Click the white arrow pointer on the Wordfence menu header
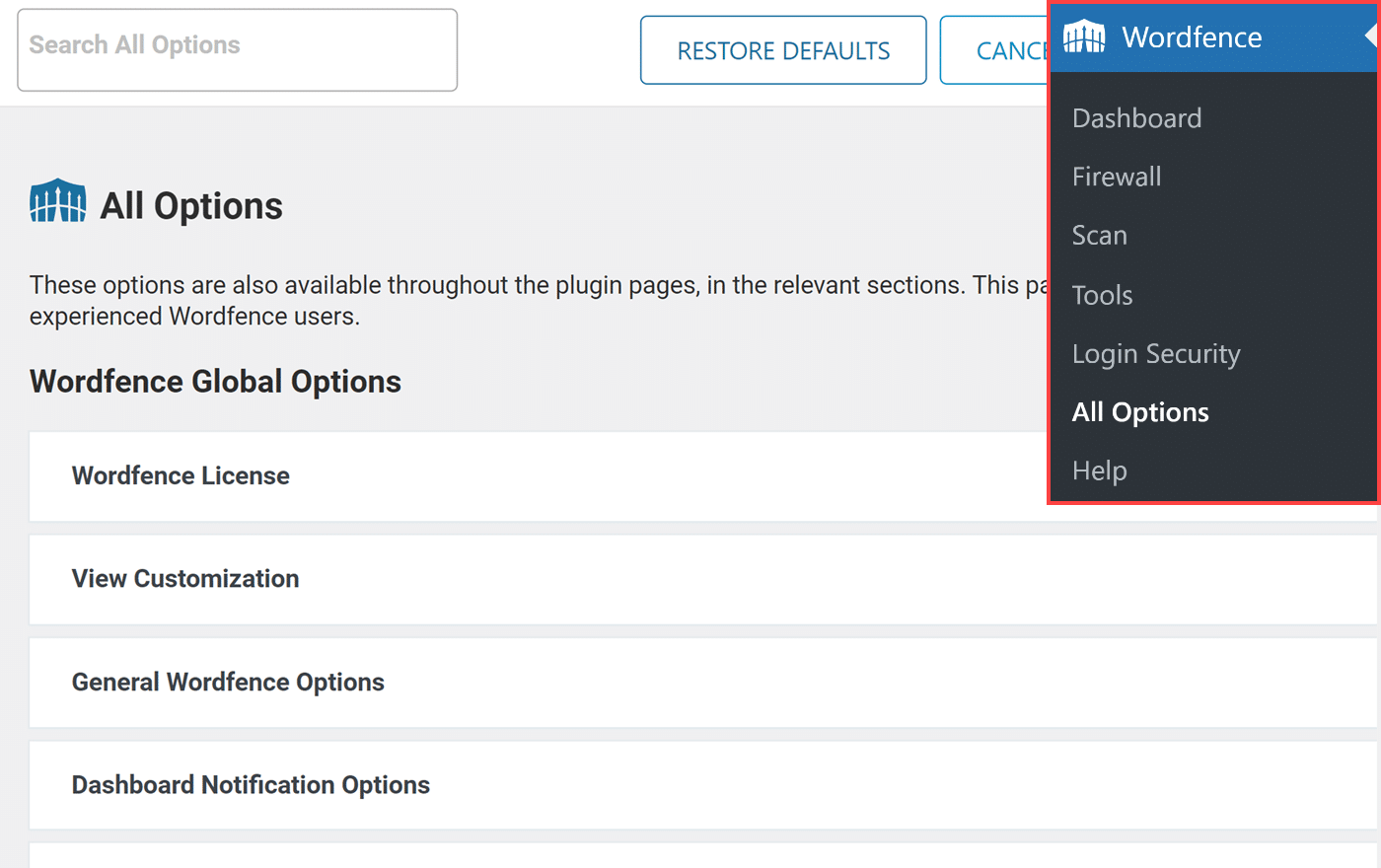The height and width of the screenshot is (868, 1381). point(1370,36)
